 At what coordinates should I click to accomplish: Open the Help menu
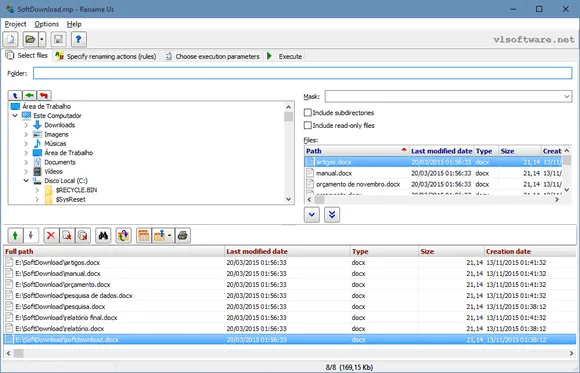tap(74, 24)
